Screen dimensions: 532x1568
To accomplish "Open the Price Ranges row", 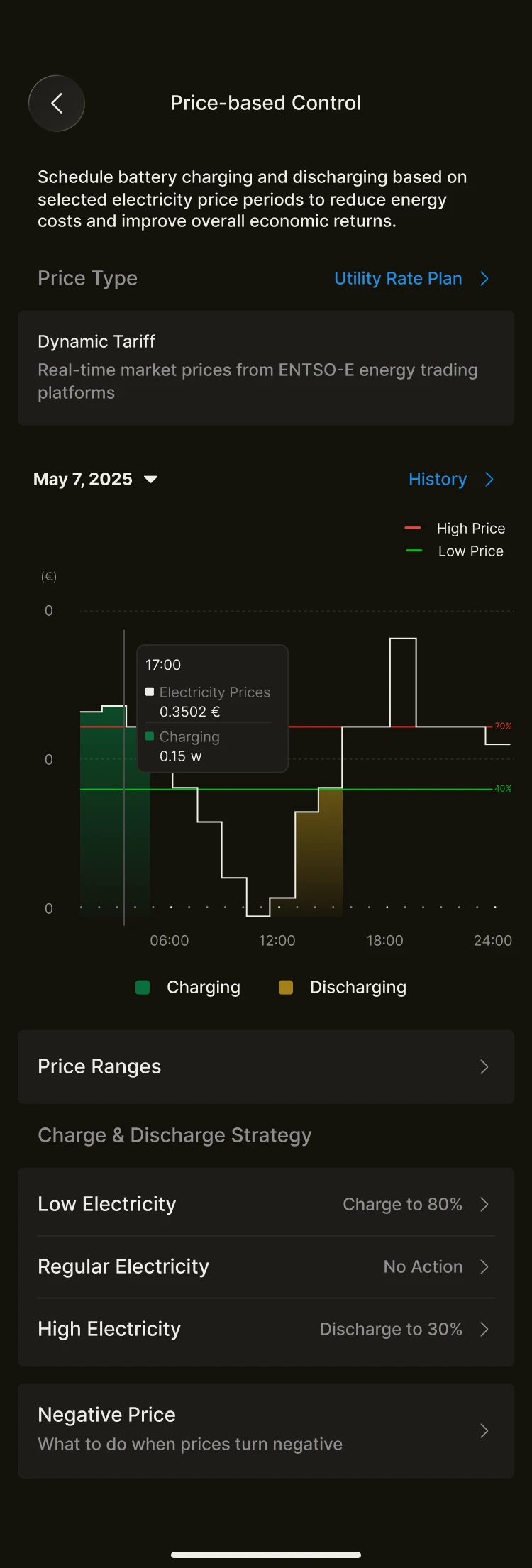I will 266,1067.
